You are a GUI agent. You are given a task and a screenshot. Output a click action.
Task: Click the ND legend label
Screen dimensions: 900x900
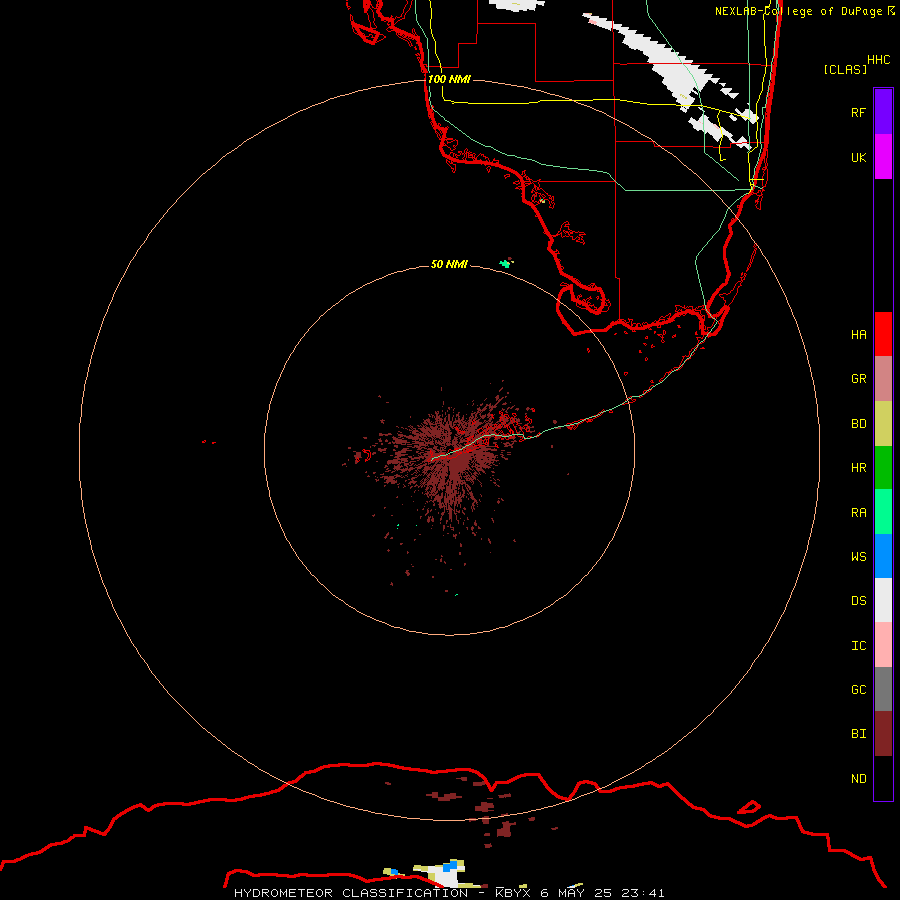tap(858, 778)
